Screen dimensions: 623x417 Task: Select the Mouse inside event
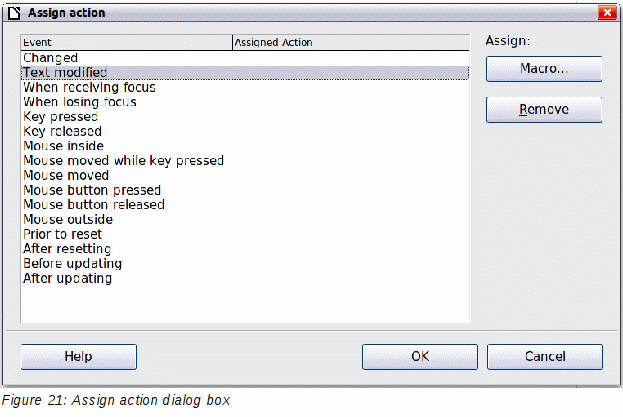[x=245, y=146]
